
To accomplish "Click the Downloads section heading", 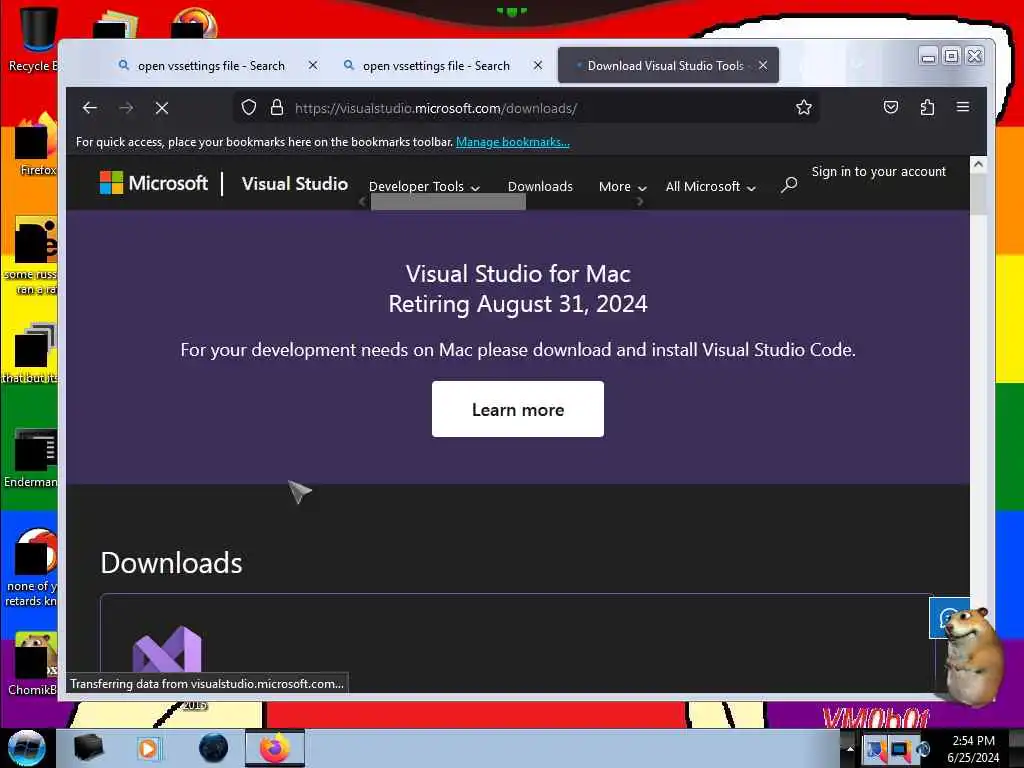I will click(171, 563).
